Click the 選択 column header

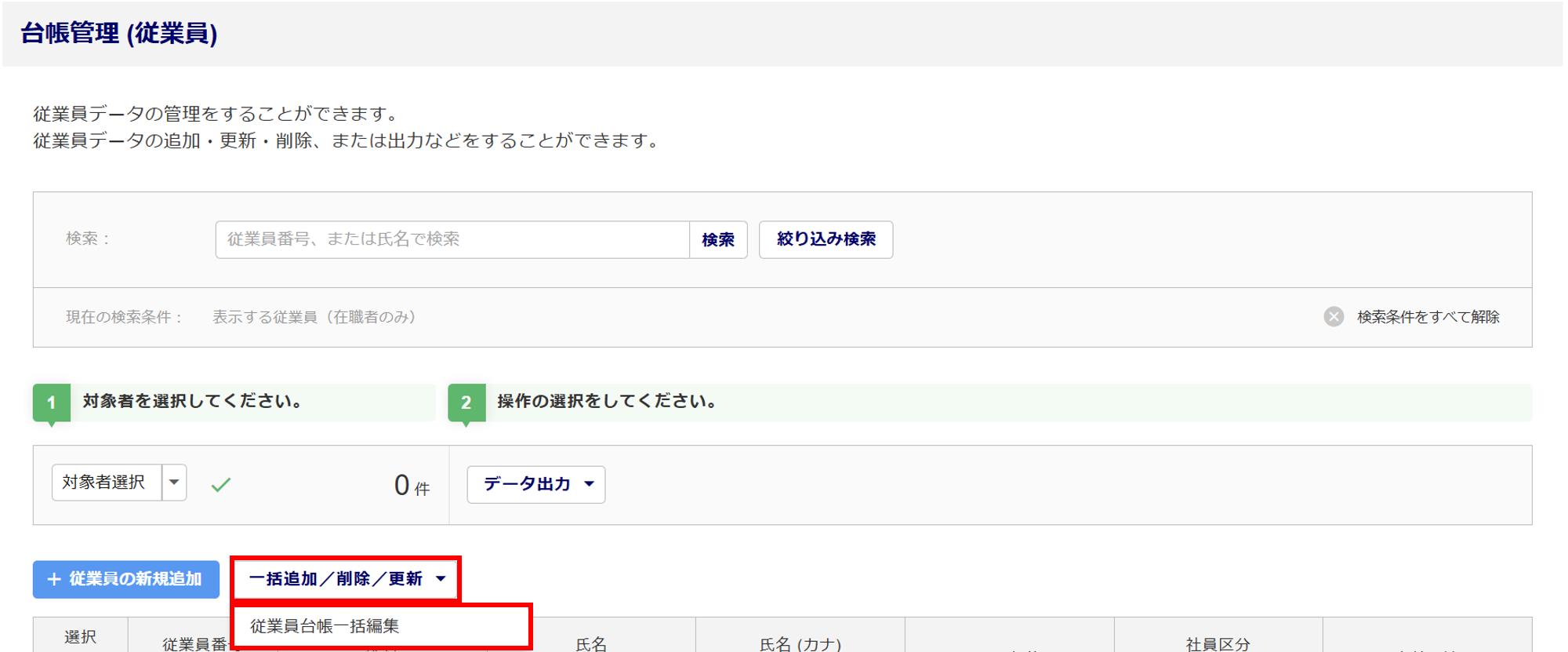(80, 637)
